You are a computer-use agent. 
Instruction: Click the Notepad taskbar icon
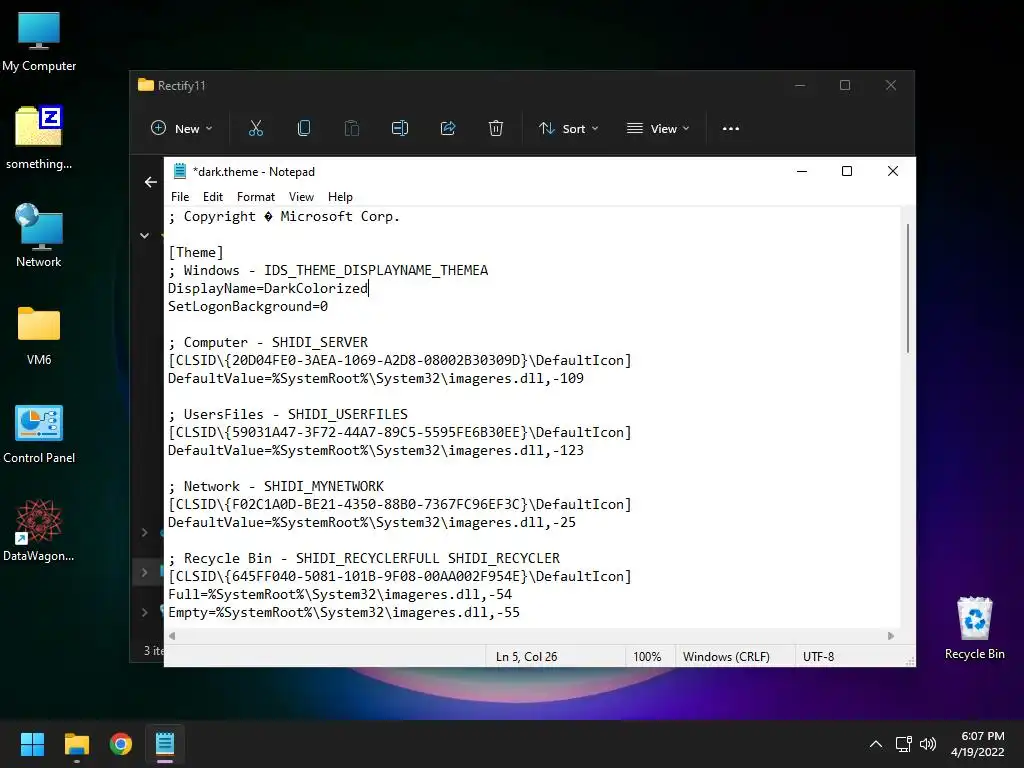coord(165,744)
